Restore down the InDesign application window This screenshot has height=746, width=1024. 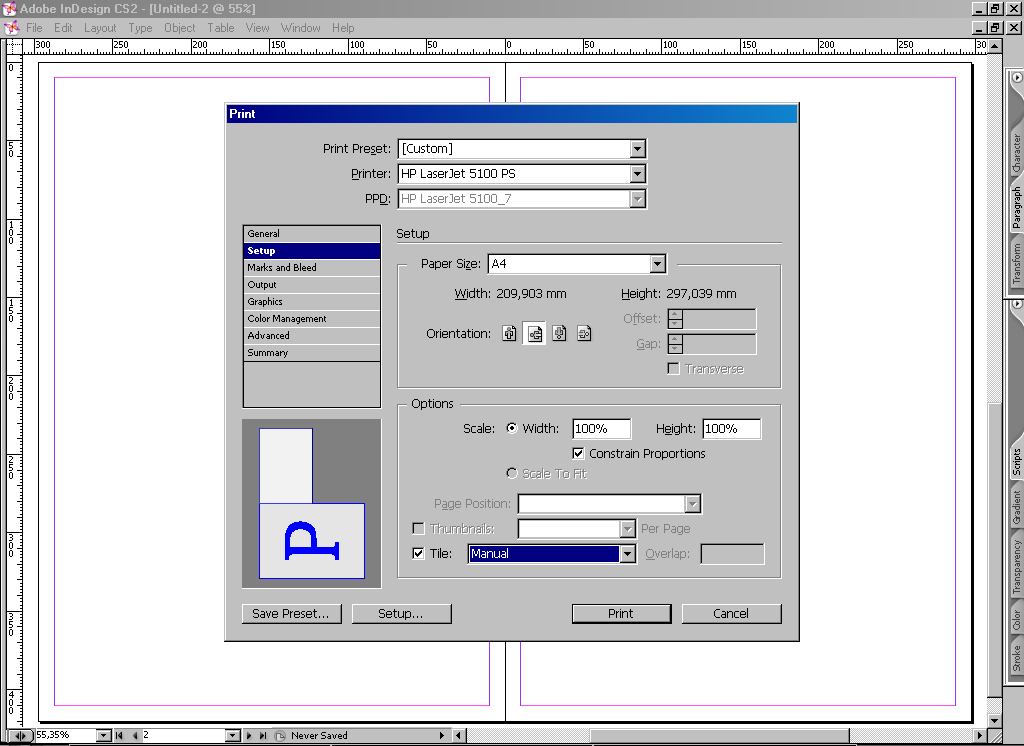(x=995, y=8)
